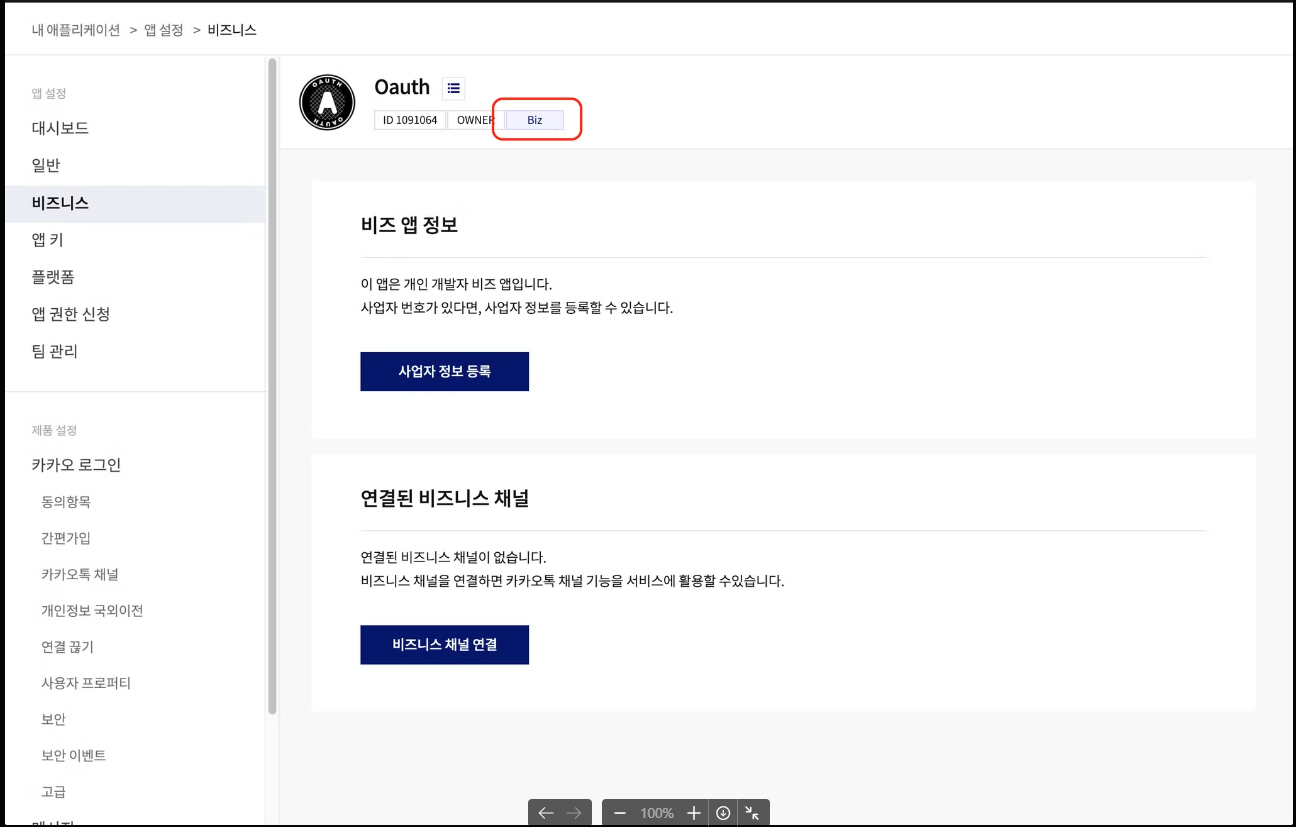Click the Oauth app name heading
Screen dimensions: 1296x827
point(402,87)
